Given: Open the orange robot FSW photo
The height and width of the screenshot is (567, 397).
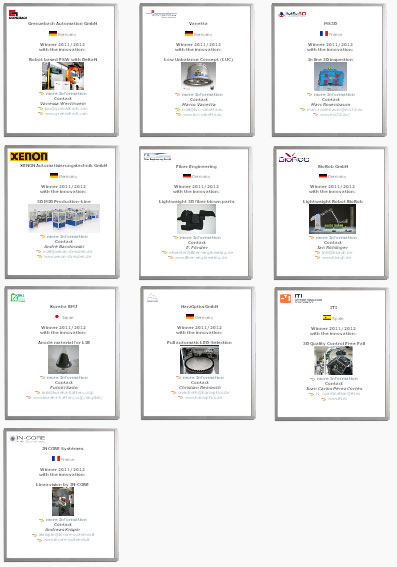Looking at the screenshot, I should (63, 76).
